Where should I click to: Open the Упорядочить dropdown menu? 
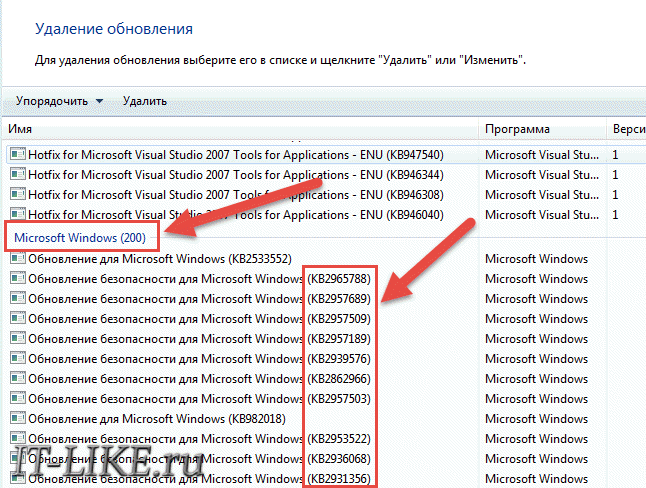click(59, 101)
